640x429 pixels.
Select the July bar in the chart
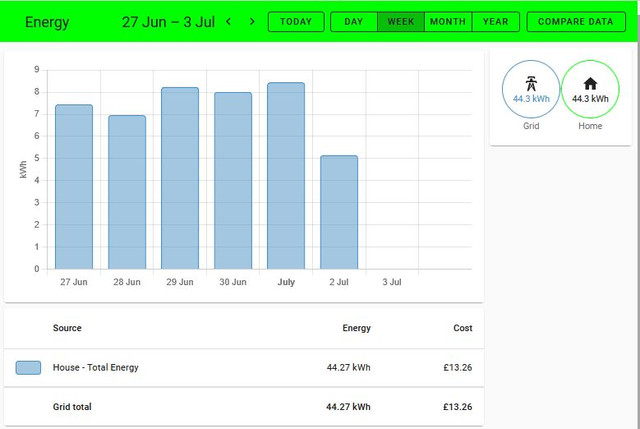(x=286, y=176)
